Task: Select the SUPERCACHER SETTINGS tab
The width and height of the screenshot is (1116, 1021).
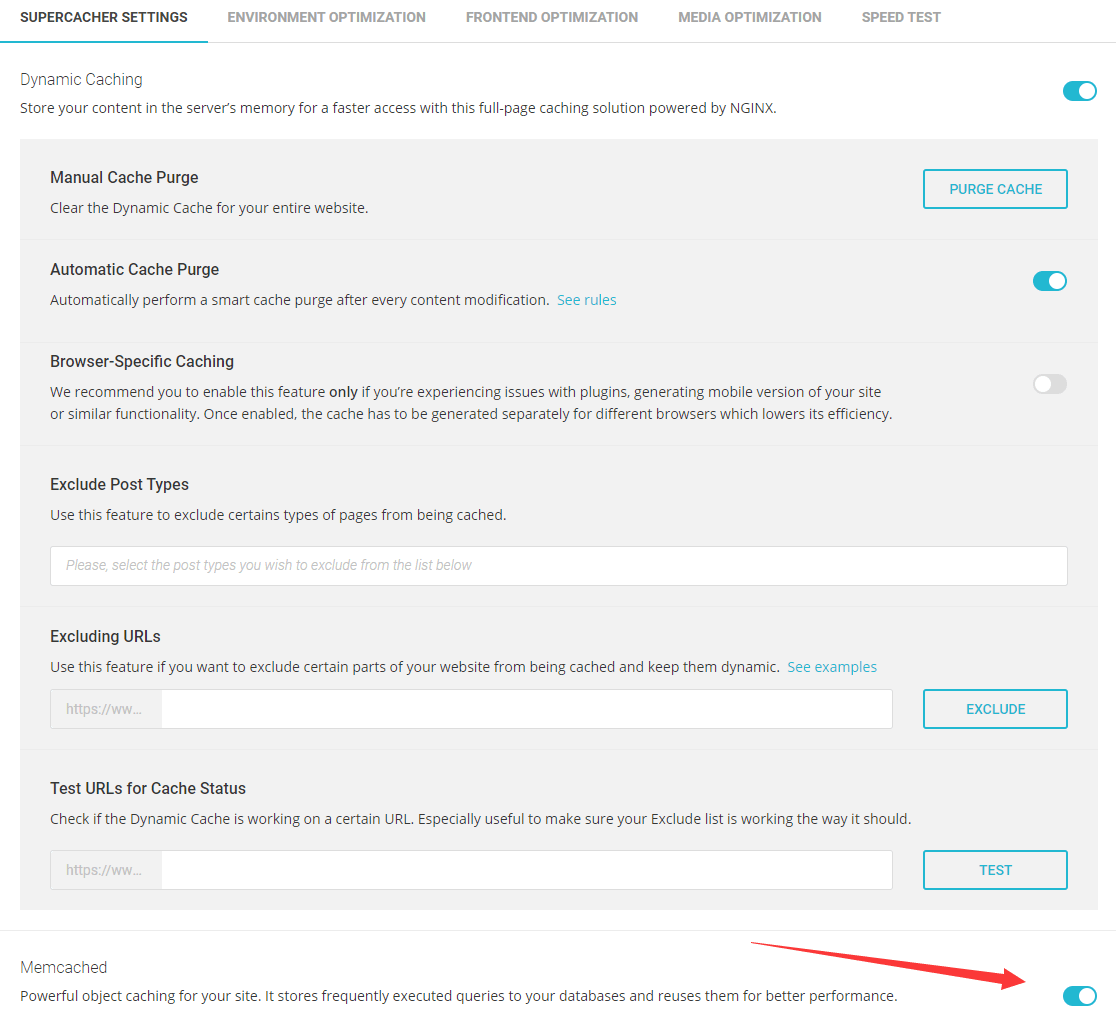Action: [x=103, y=17]
